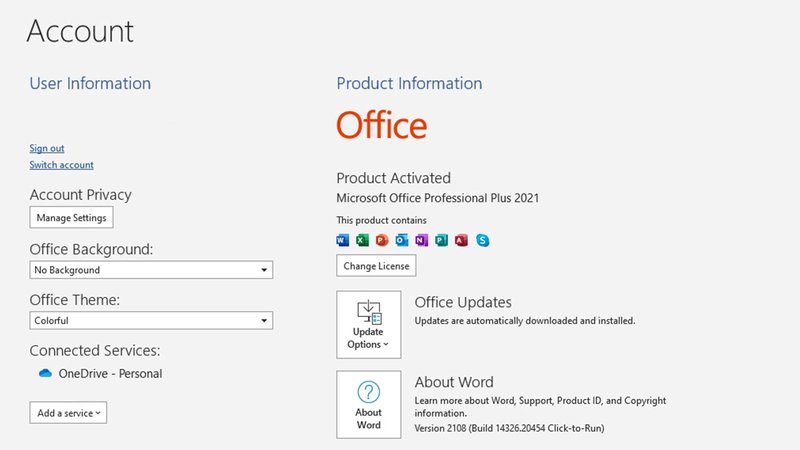Viewport: 800px width, 450px height.
Task: Open the Office Background dropdown
Action: point(150,270)
